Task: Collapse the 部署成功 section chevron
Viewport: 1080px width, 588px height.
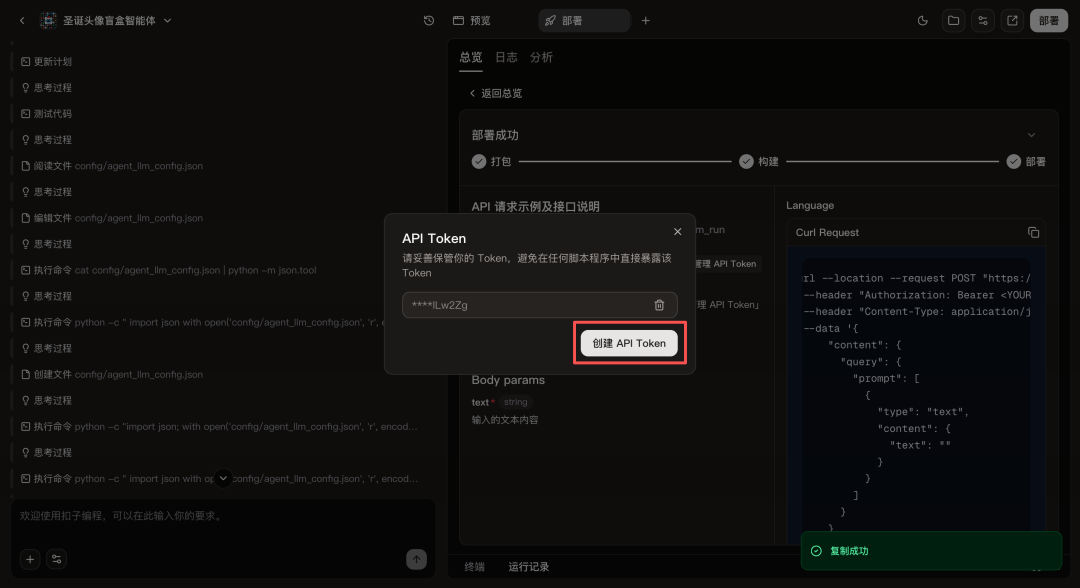Action: click(x=1031, y=135)
